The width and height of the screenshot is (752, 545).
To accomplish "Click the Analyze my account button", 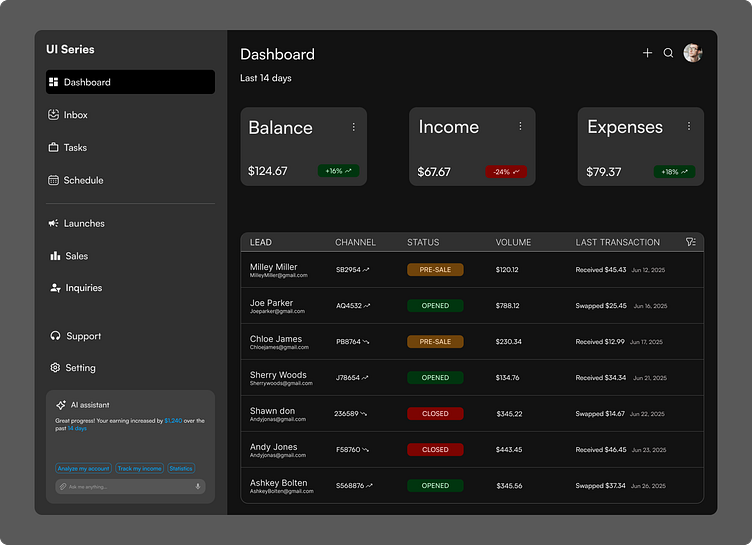I will [83, 468].
